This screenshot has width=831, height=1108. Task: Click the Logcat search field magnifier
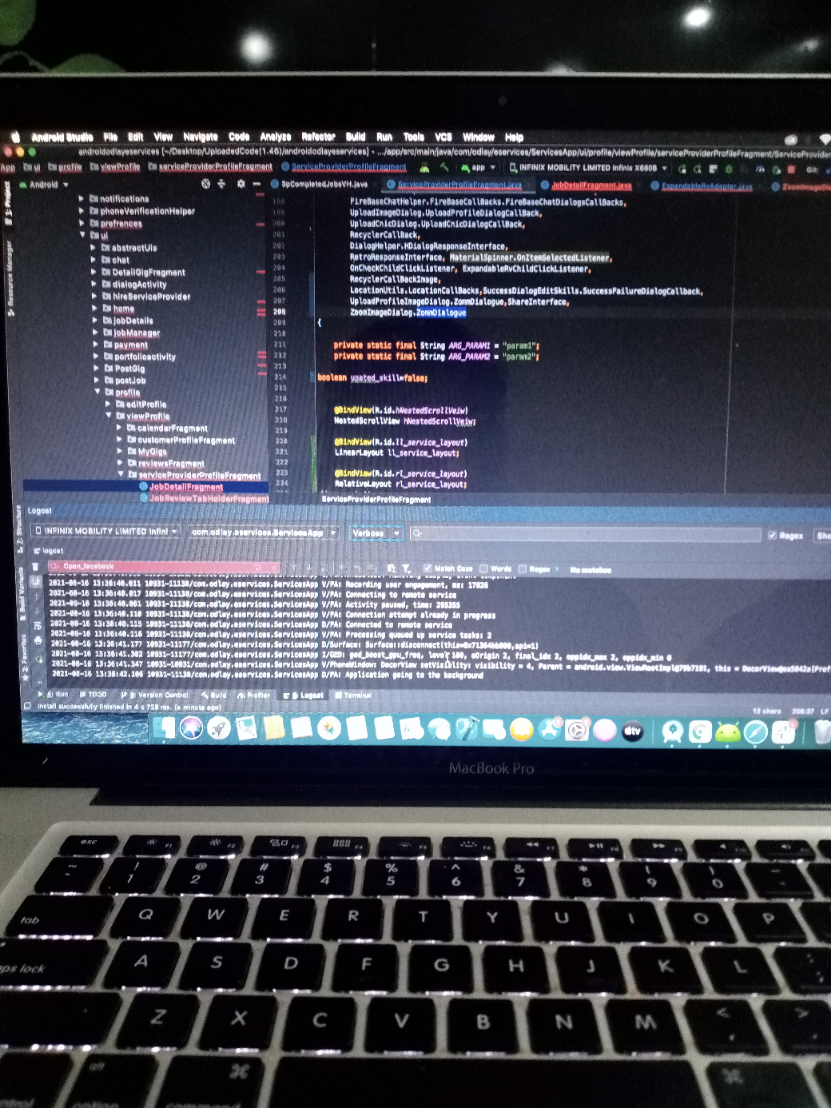413,534
